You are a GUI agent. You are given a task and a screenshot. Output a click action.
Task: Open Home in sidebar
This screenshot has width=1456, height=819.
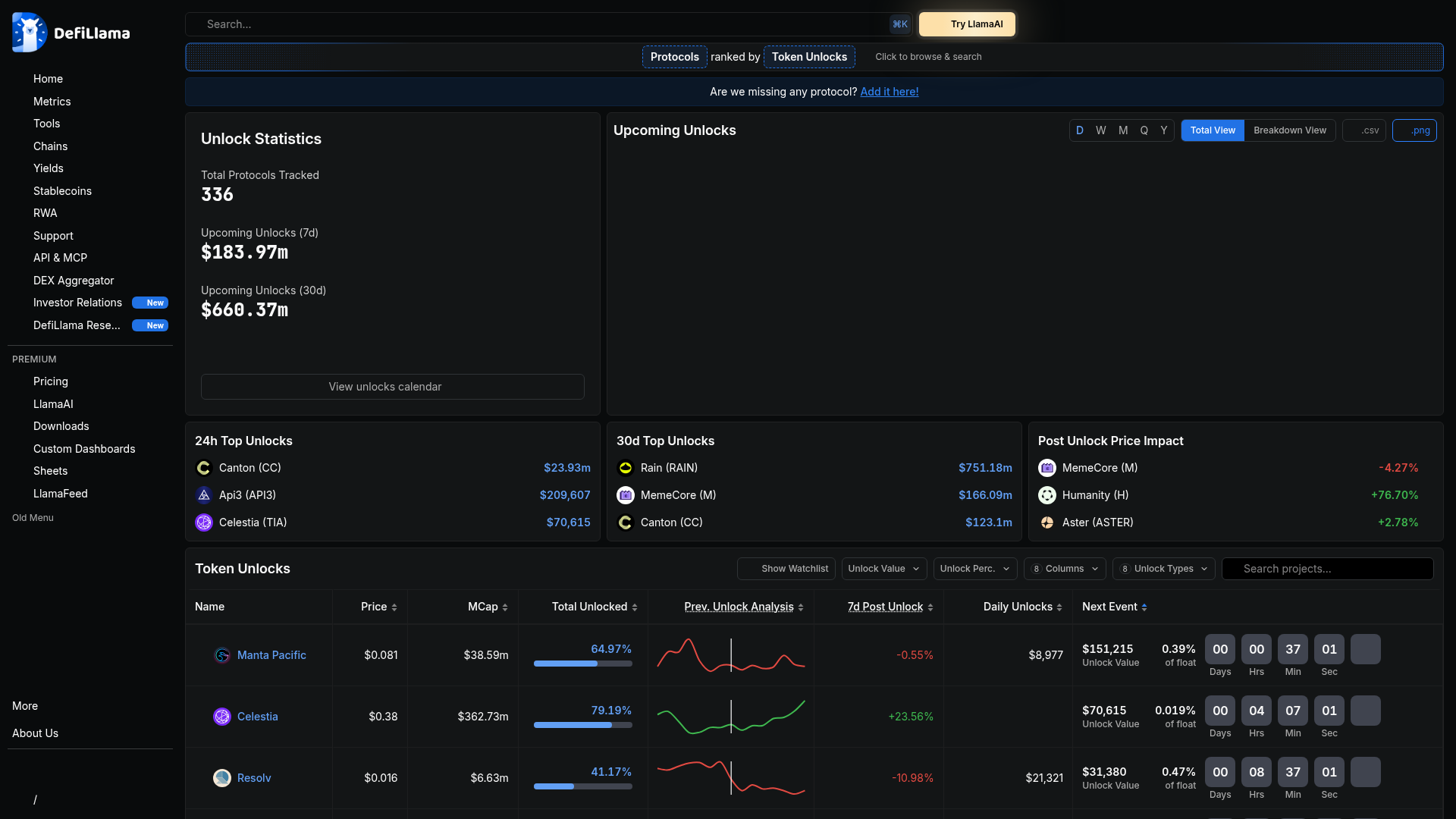tap(48, 79)
